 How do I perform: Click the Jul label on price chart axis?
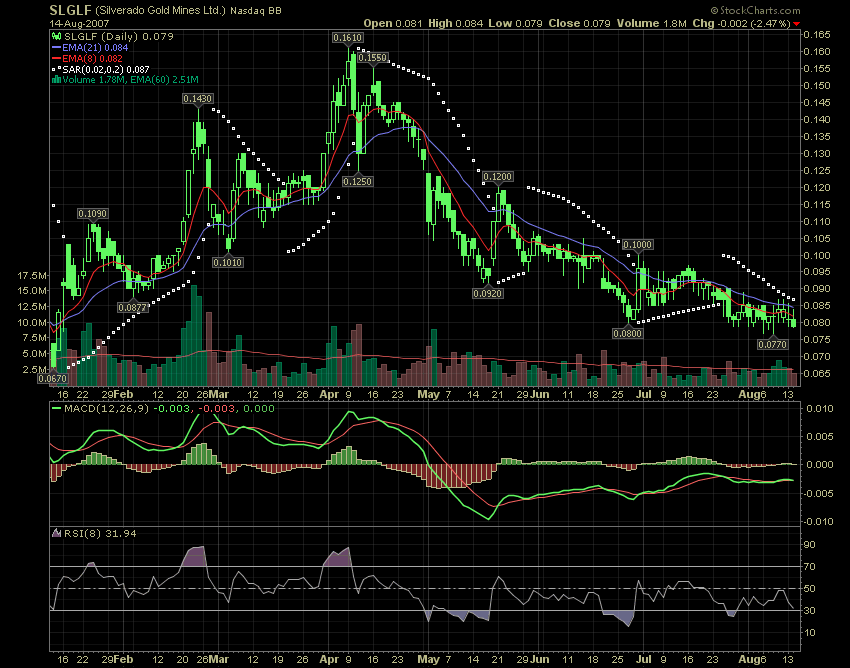[643, 394]
